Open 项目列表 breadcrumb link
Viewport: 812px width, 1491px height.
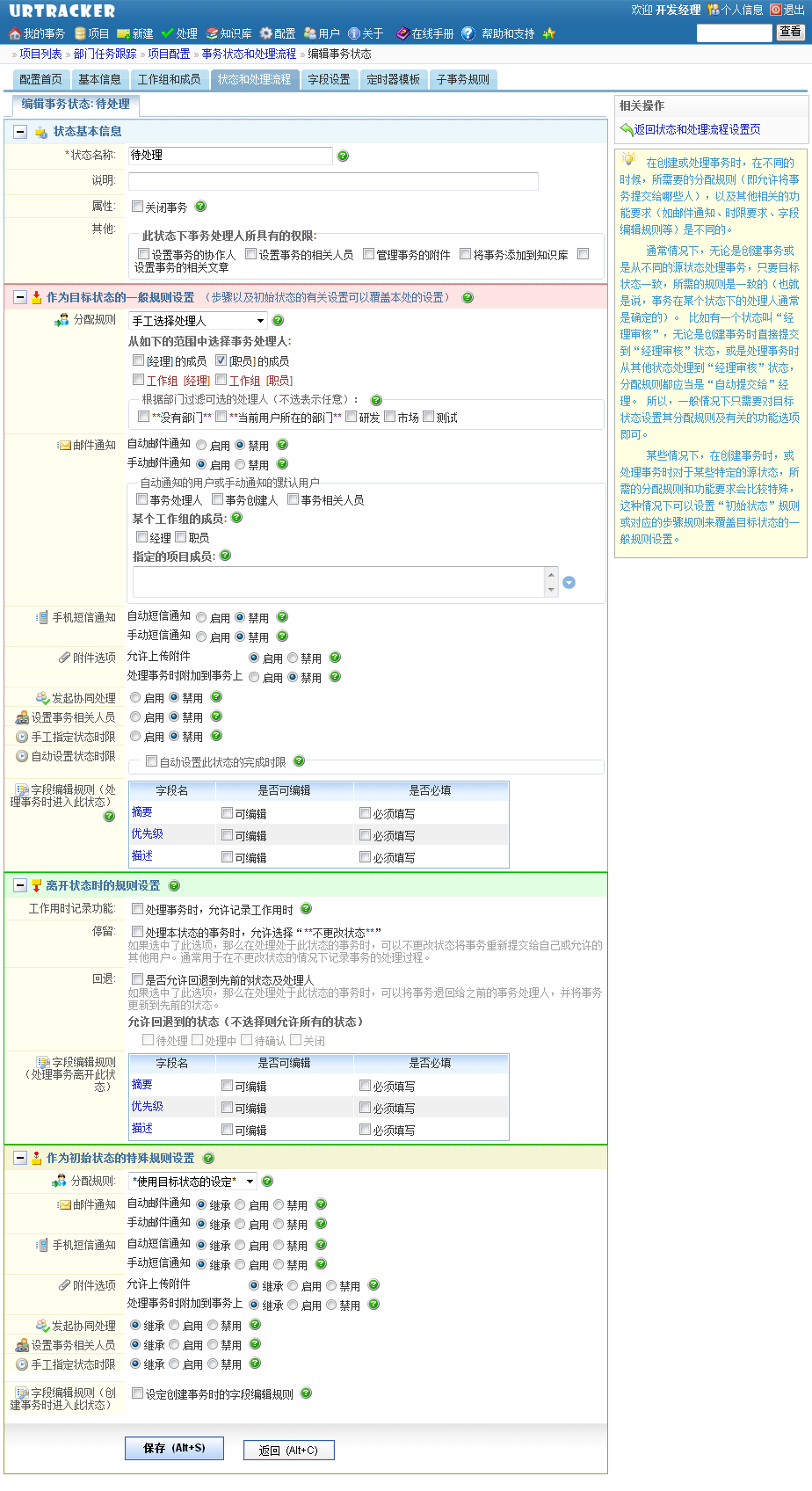[41, 55]
